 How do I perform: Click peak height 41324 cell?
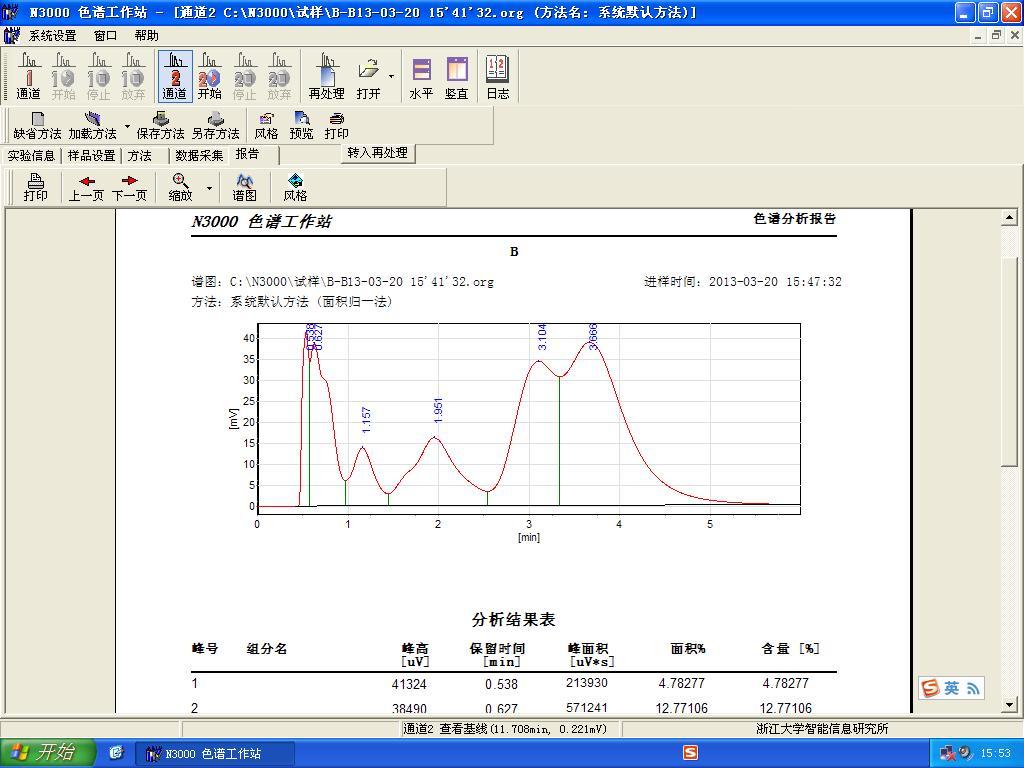pos(409,684)
